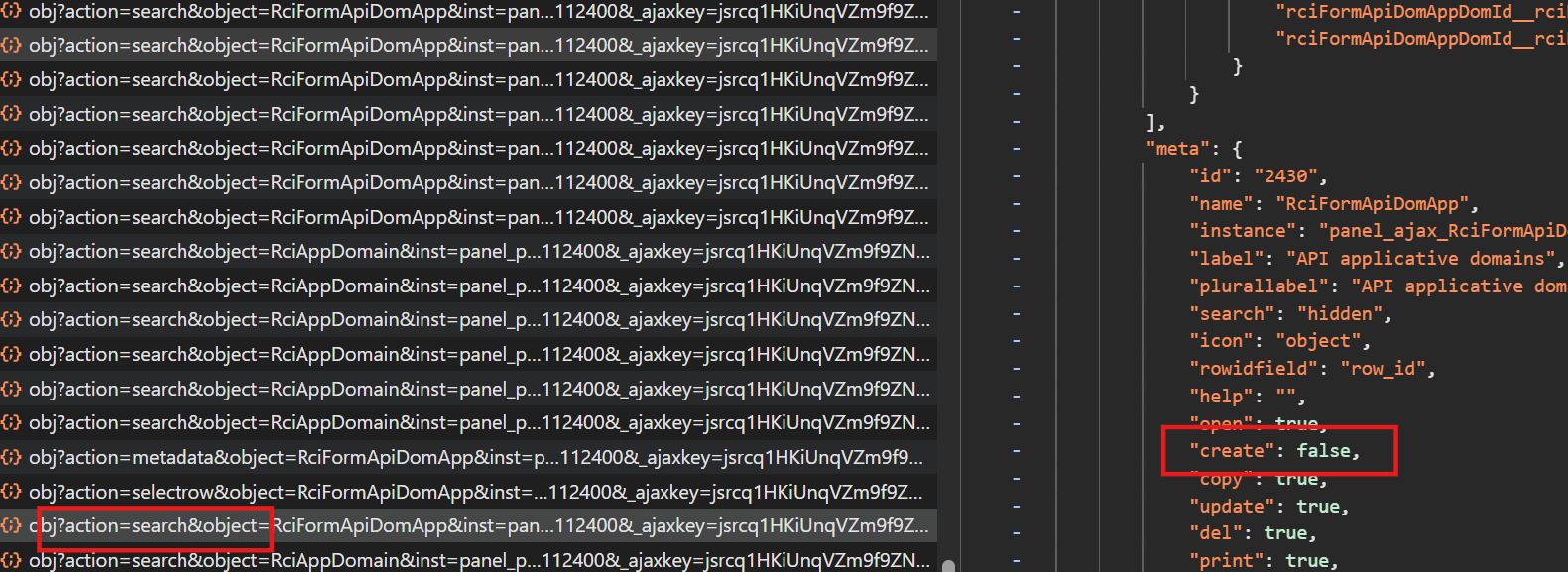Click the "create": false value in JSON
The image size is (1568, 572).
click(1327, 451)
